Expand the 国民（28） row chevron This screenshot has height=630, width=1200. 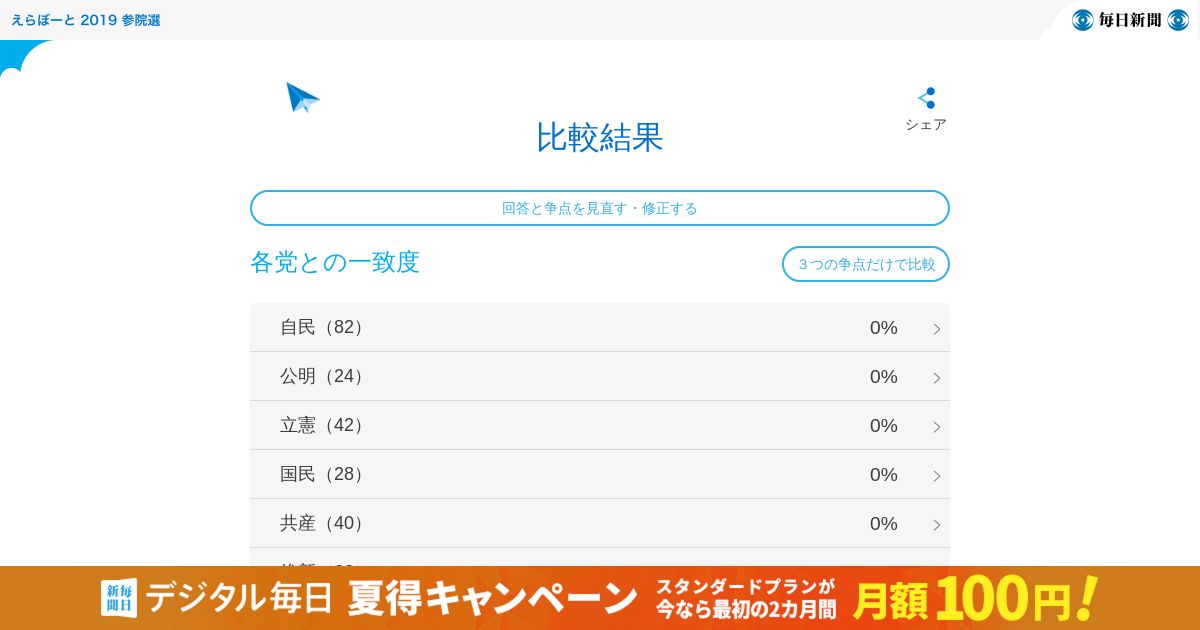pos(936,476)
